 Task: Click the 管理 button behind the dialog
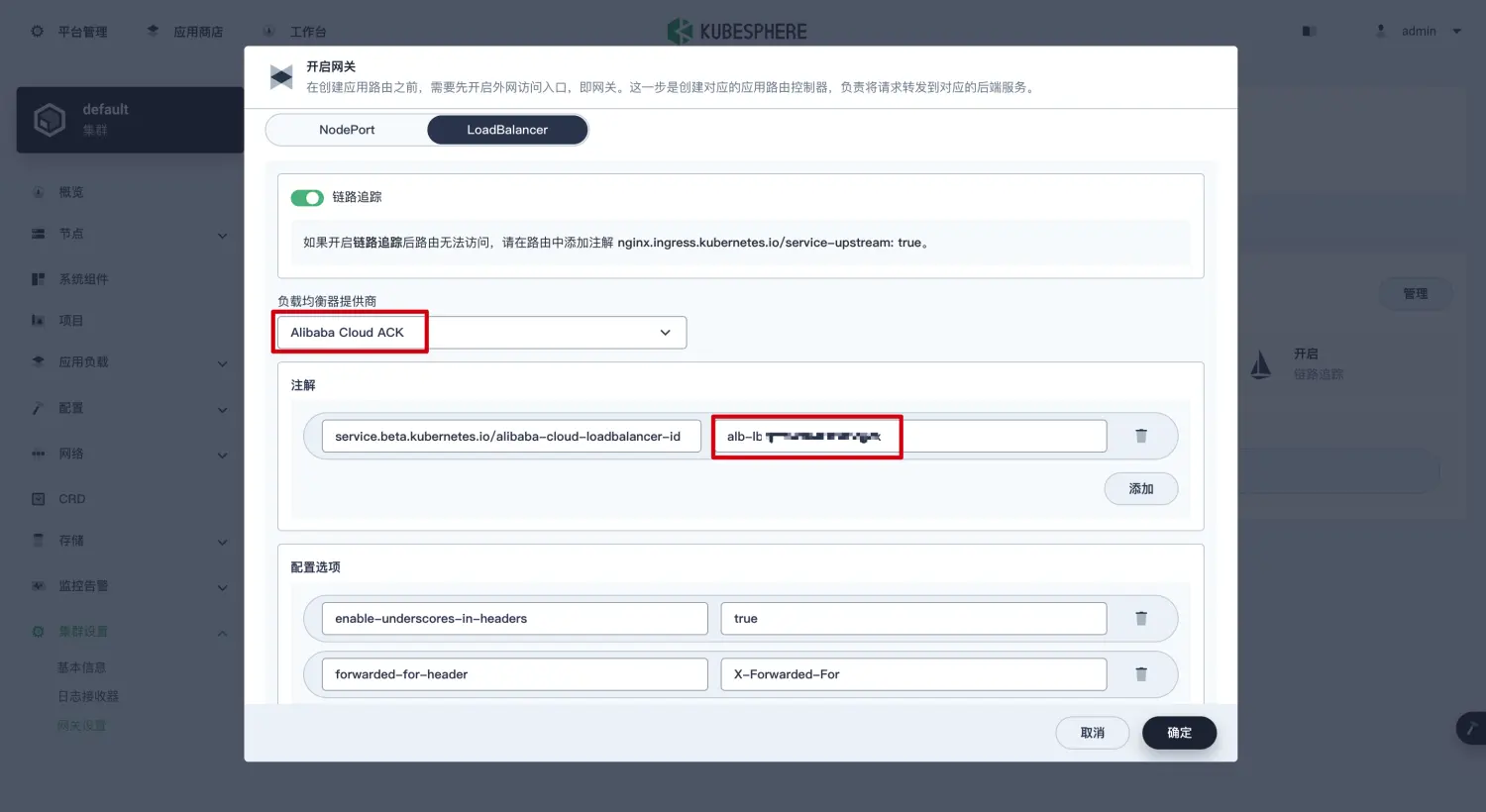[x=1416, y=294]
